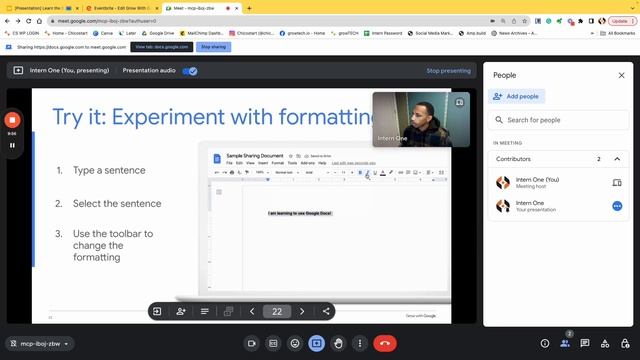
Task: Open Chrome profile avatar
Action: coord(602,21)
